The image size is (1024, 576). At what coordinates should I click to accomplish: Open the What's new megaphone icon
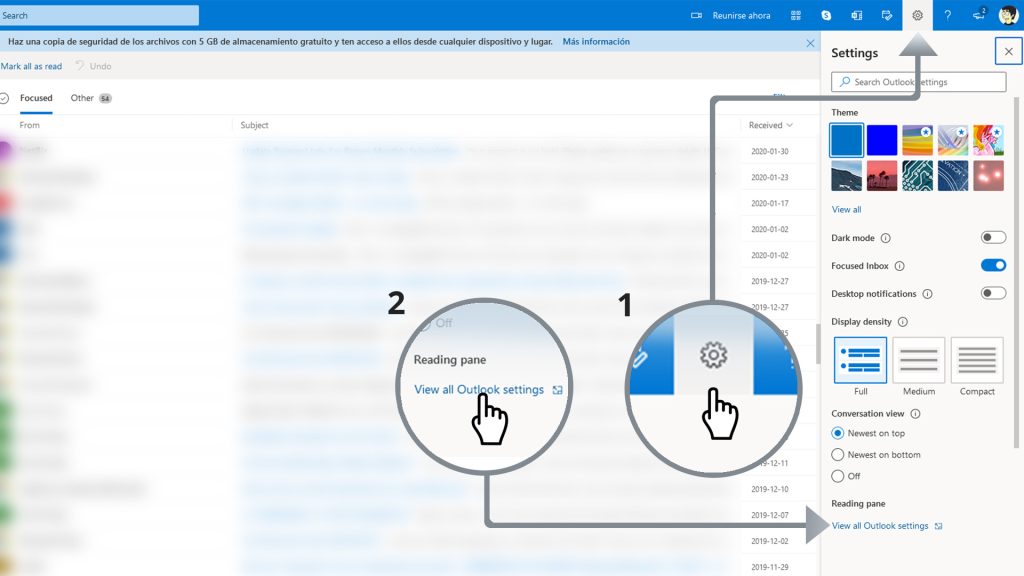[978, 14]
